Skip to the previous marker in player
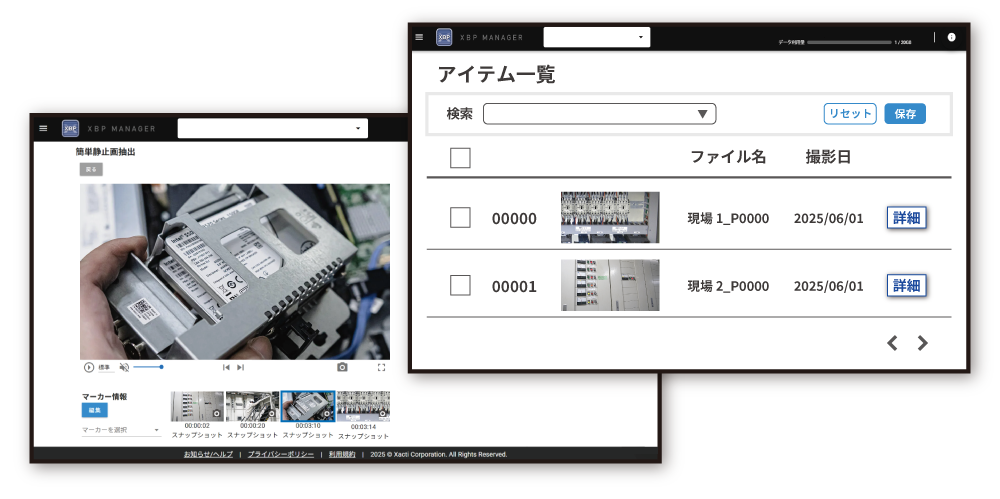The height and width of the screenshot is (499, 1000). pos(226,368)
